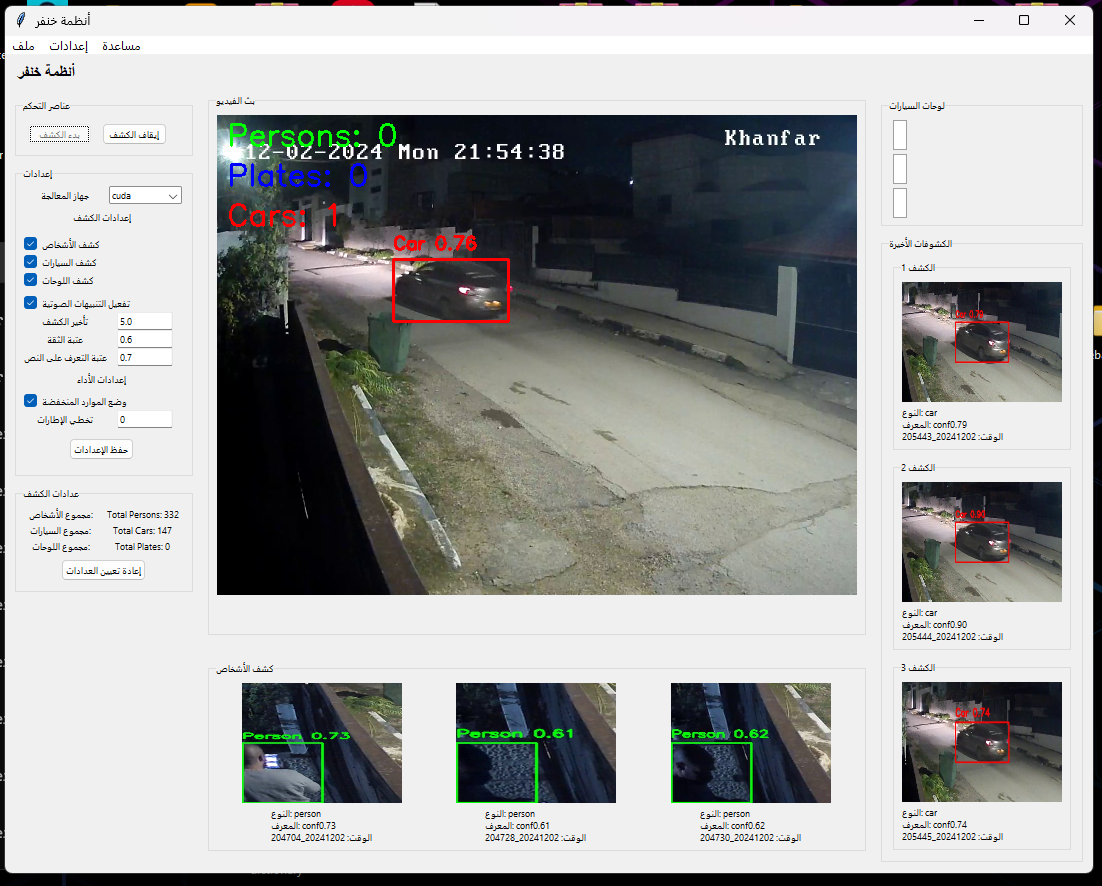Open the إعدادات menu in menu bar
1102x886 pixels.
pos(68,46)
